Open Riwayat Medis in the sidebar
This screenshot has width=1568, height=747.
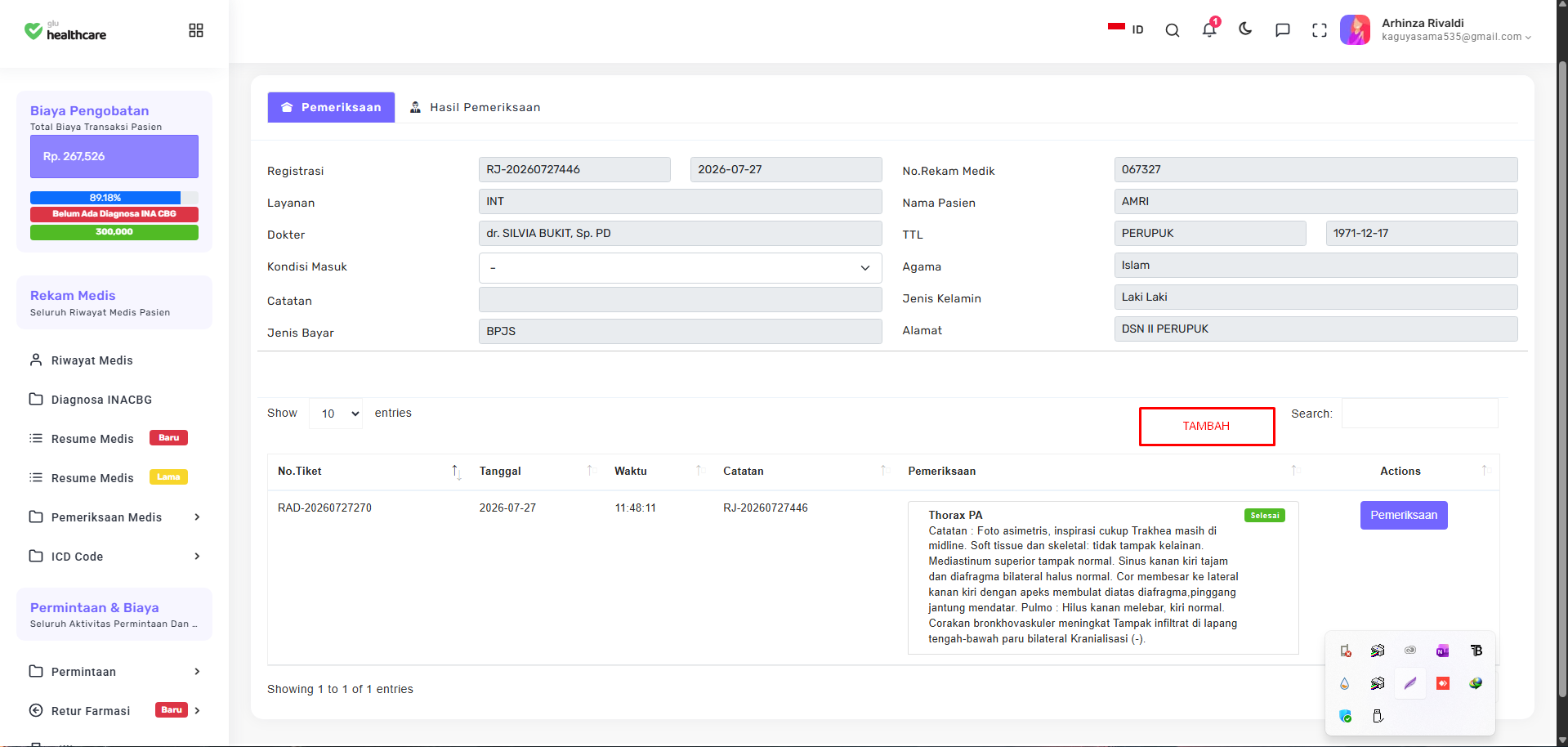[81, 360]
